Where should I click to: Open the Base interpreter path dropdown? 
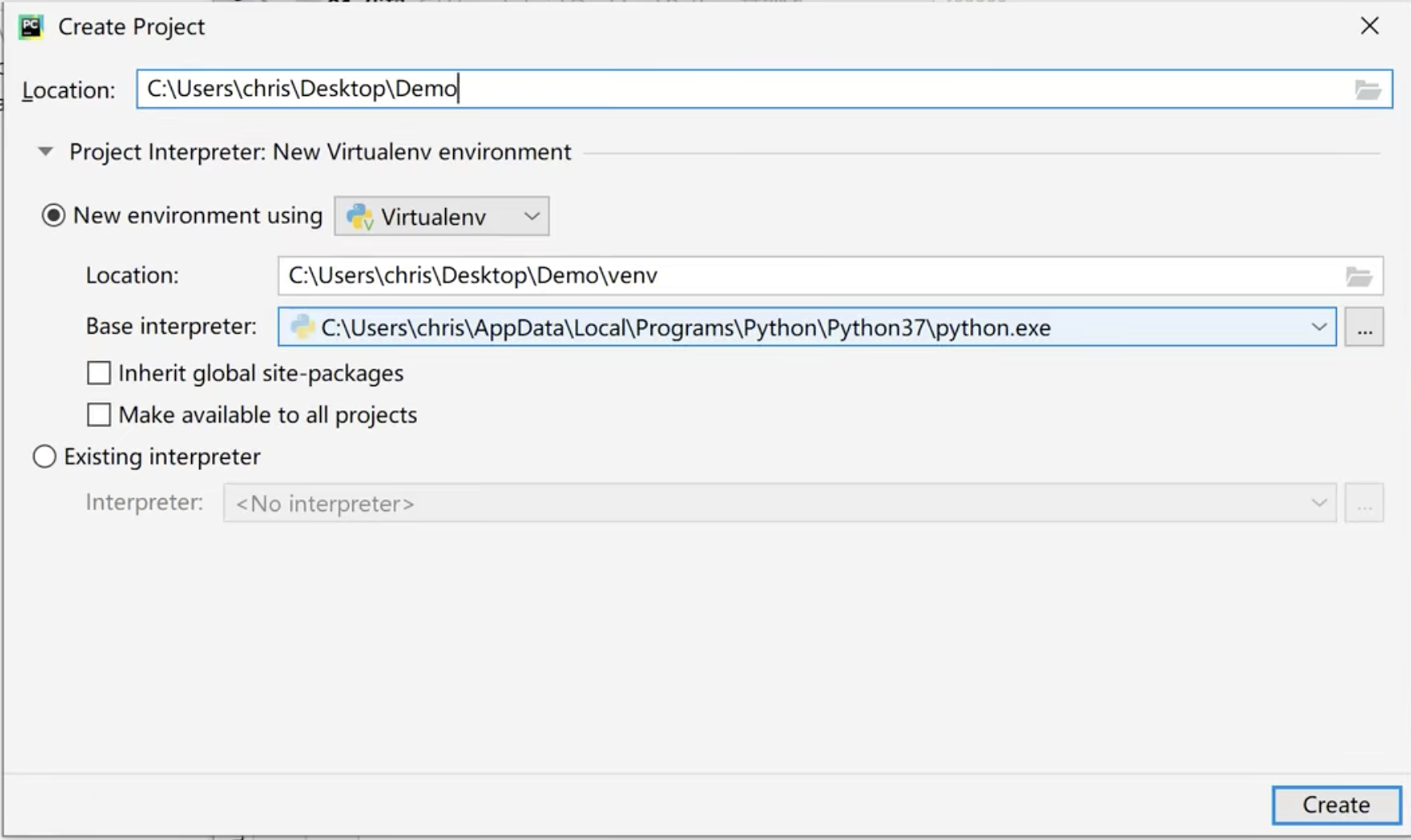click(807, 327)
